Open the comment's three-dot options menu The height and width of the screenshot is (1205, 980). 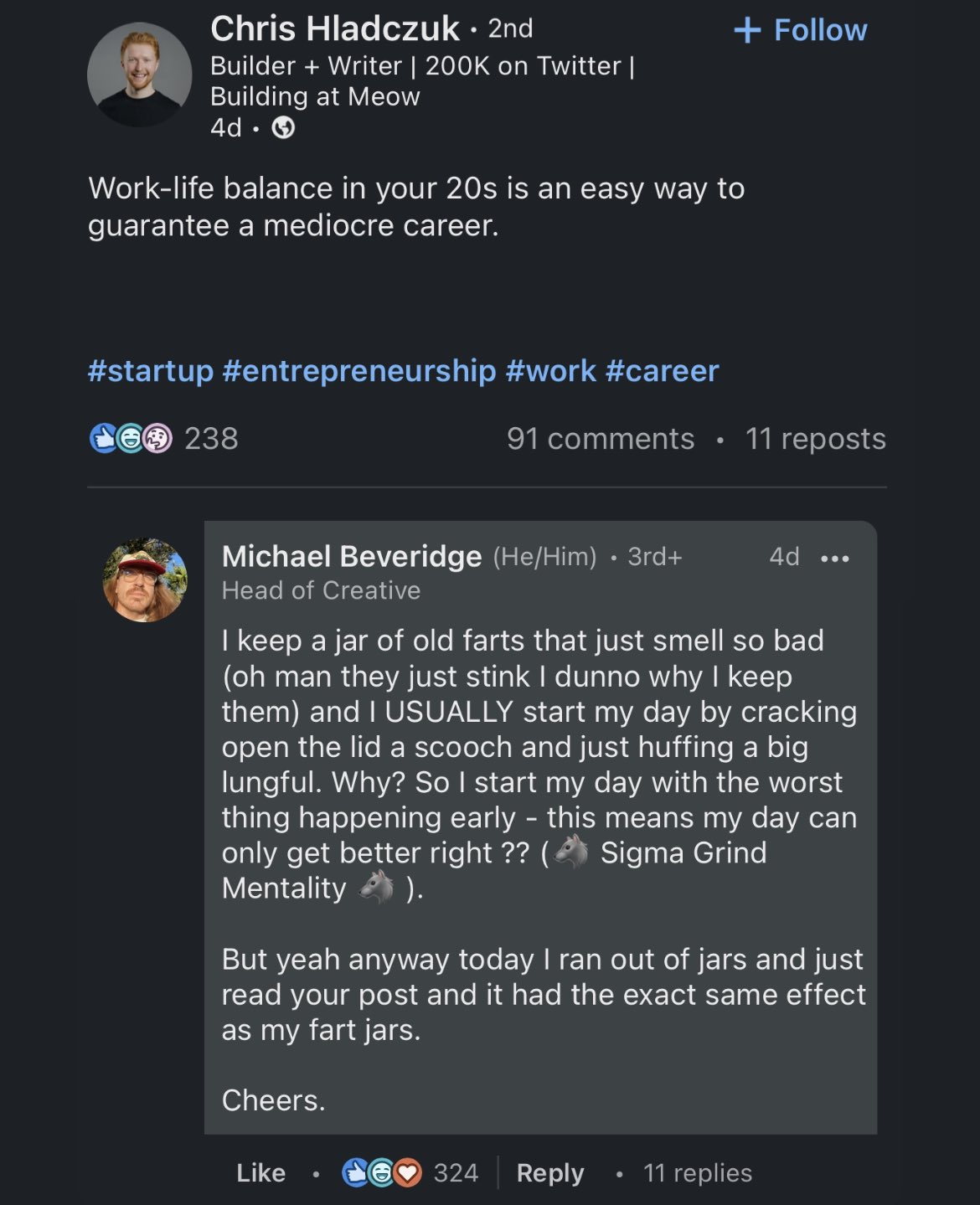tap(834, 559)
